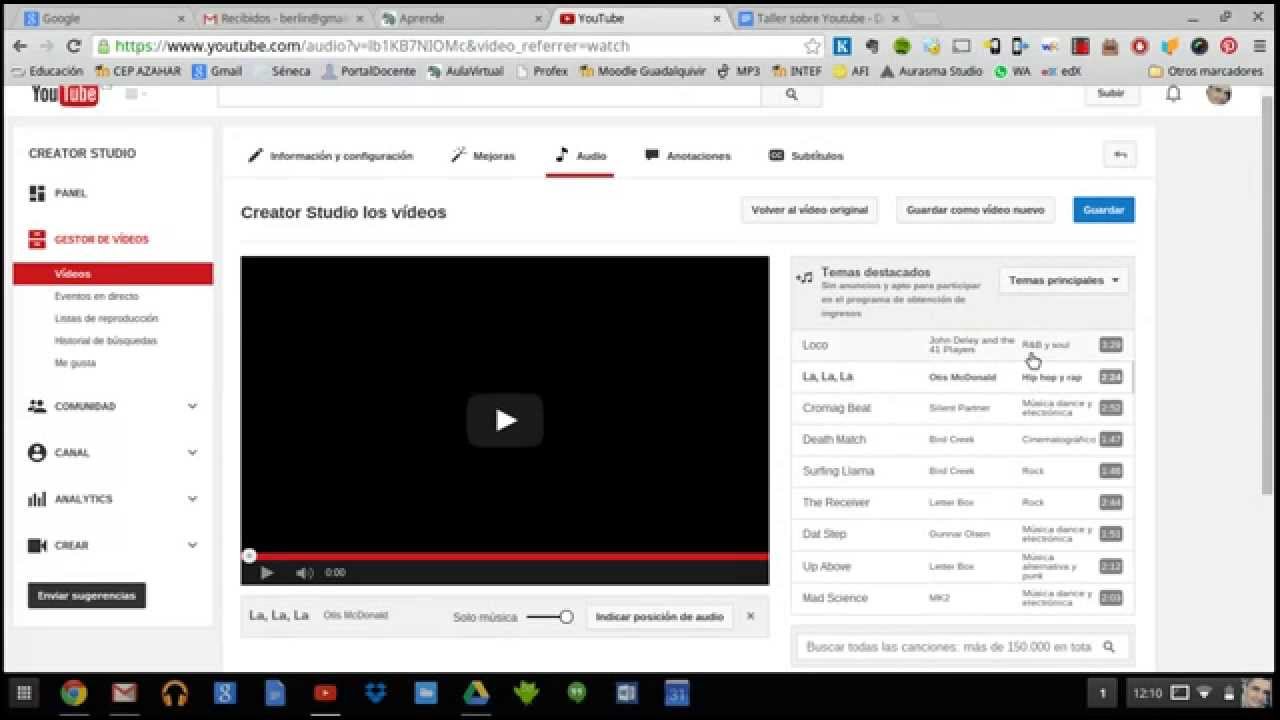Screen dimensions: 1280x720
Task: Click the back arrow button near tabs
Action: [1120, 155]
